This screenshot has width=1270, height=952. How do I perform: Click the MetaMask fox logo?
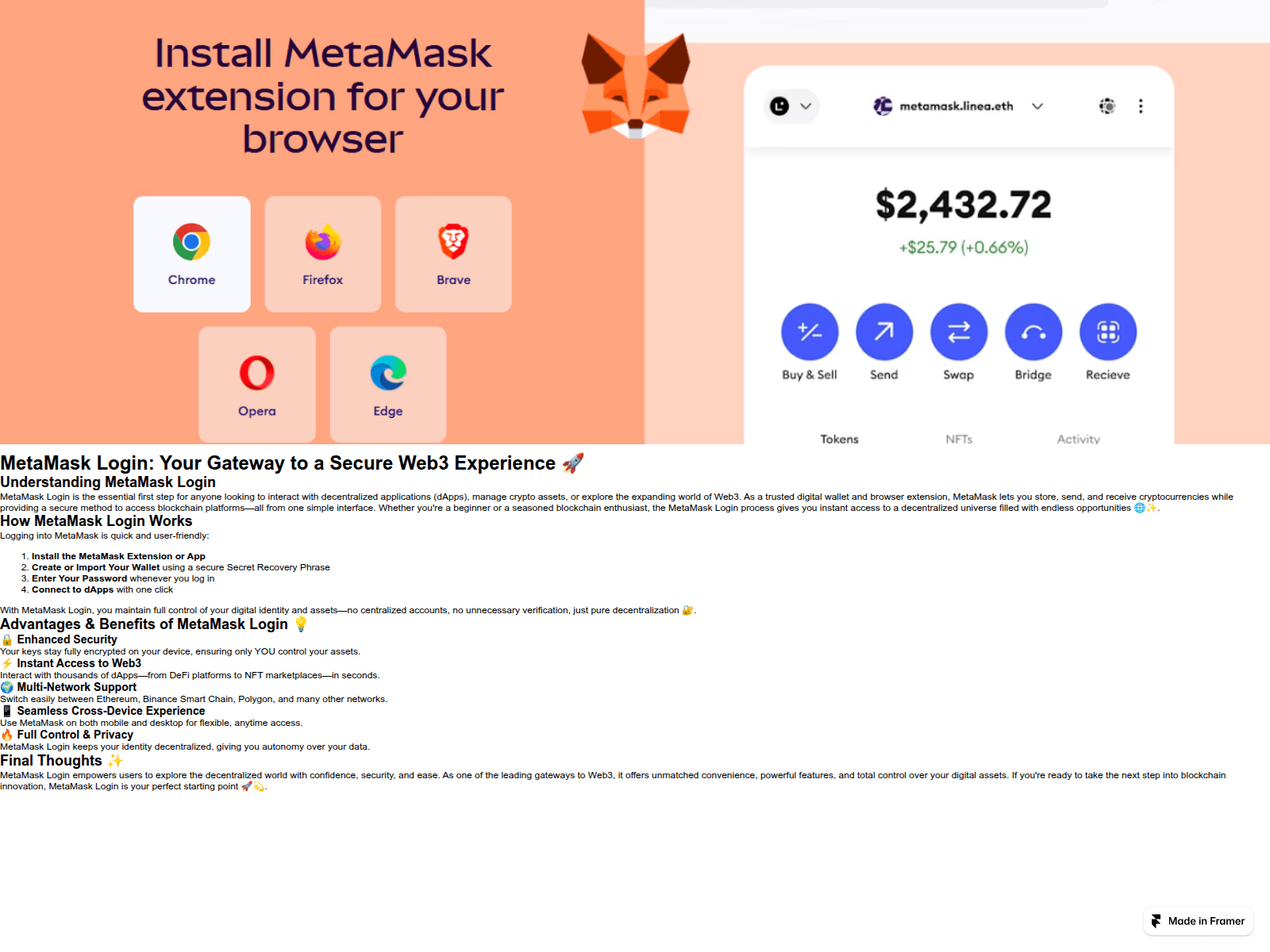point(636,86)
